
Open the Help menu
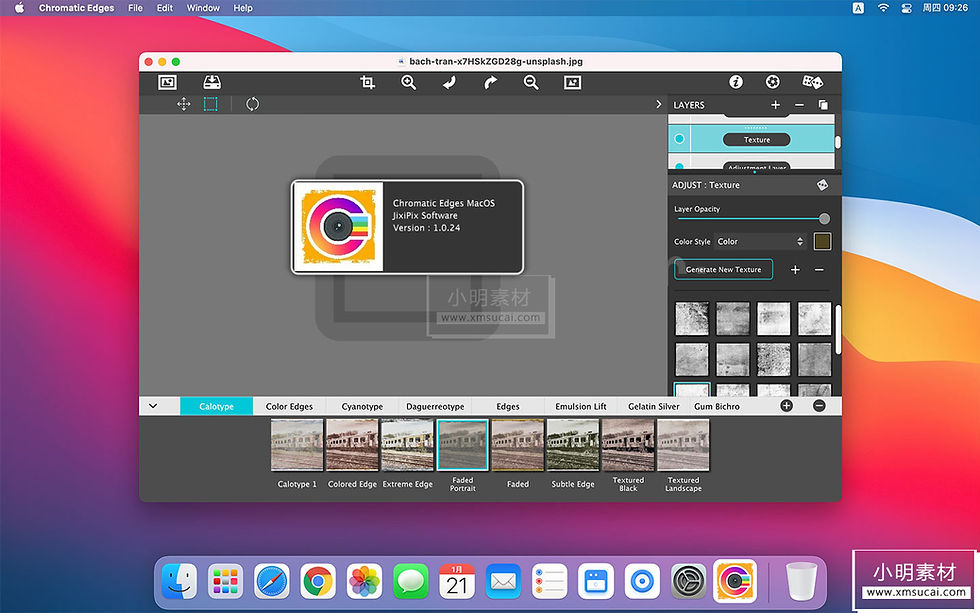click(243, 8)
